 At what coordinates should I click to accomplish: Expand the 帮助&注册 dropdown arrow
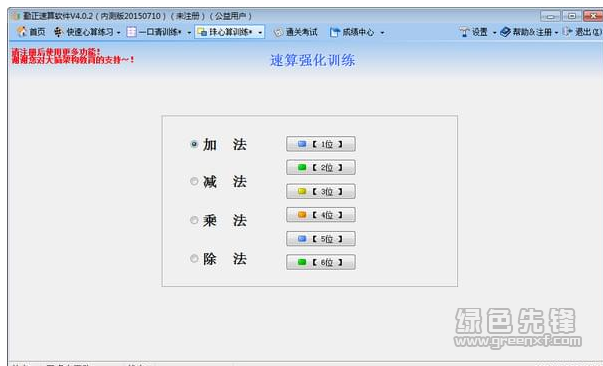coord(556,33)
